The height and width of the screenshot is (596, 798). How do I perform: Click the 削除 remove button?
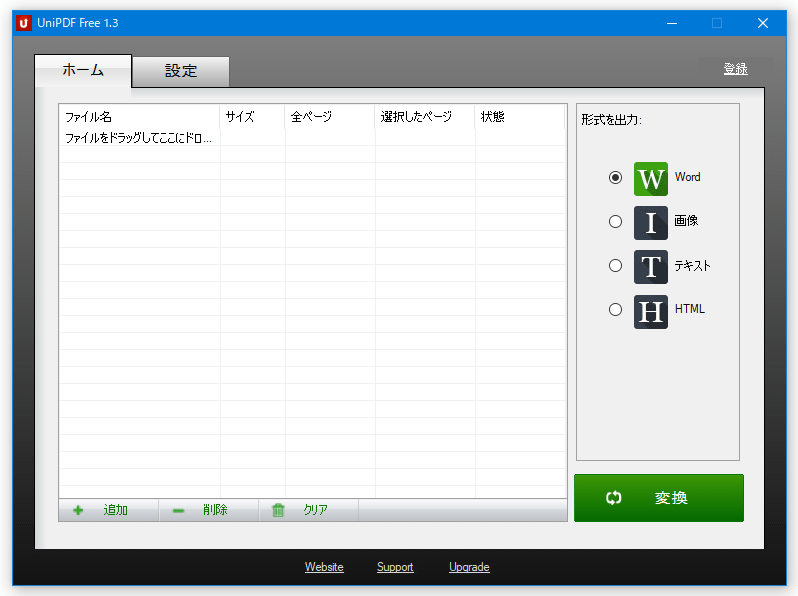click(209, 510)
